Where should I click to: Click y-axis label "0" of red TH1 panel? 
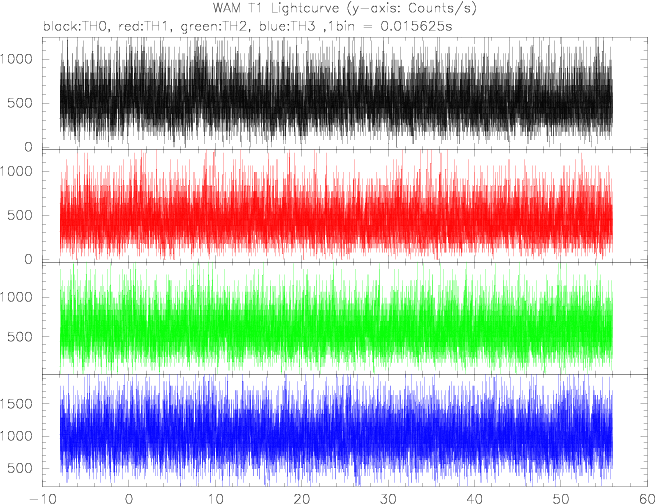[28, 259]
